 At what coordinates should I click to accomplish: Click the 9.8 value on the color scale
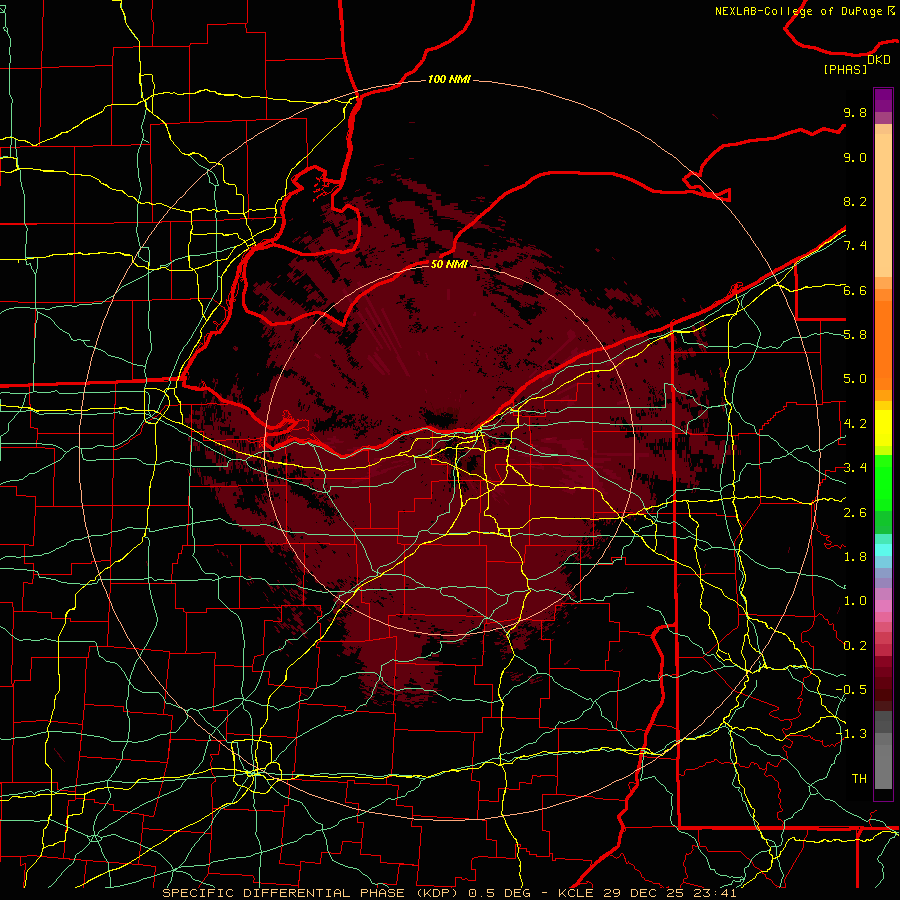pos(855,112)
